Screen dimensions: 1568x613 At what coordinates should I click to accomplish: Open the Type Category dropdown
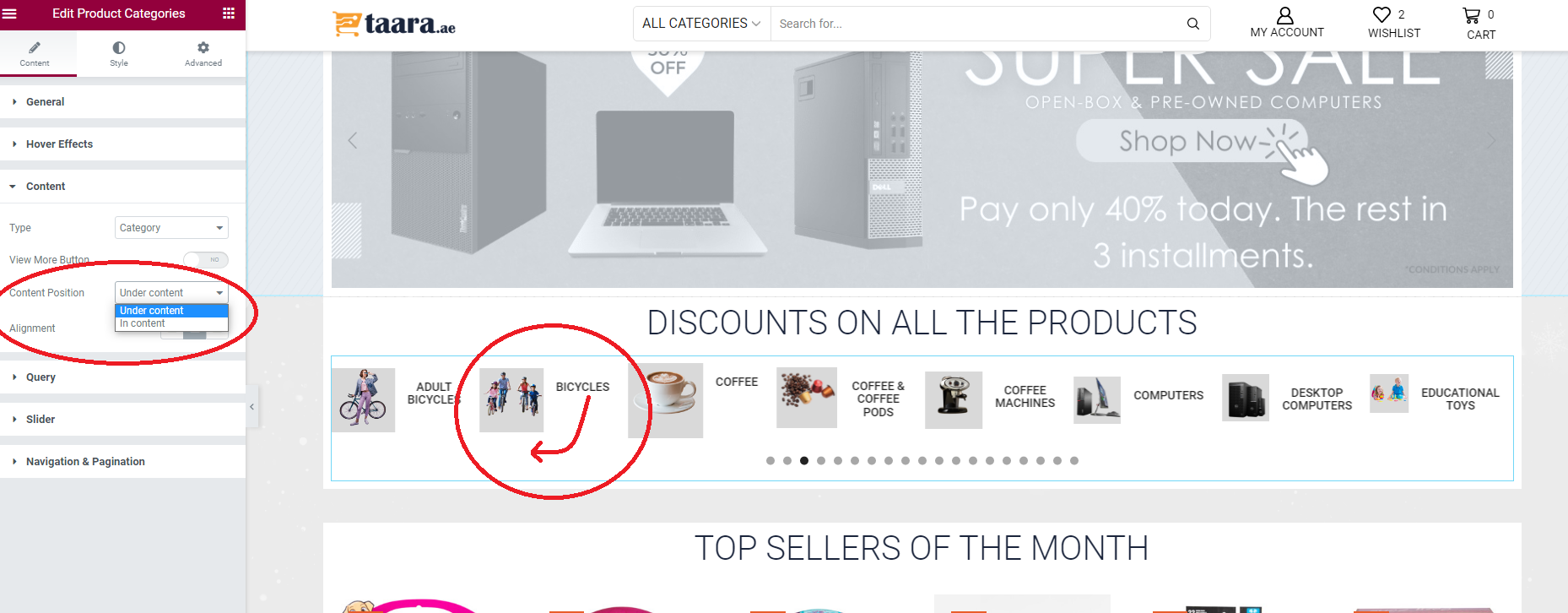[171, 228]
